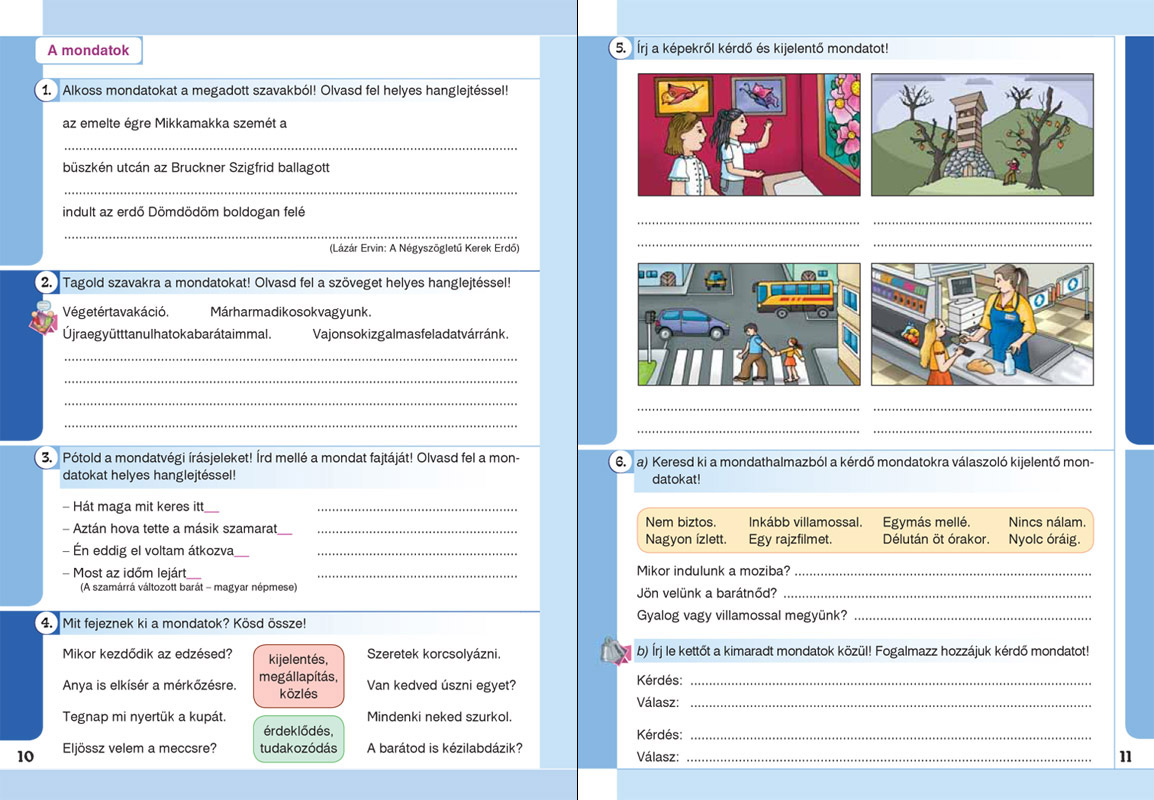Click the exercise 3 number badge
The image size is (1154, 800).
click(x=46, y=458)
